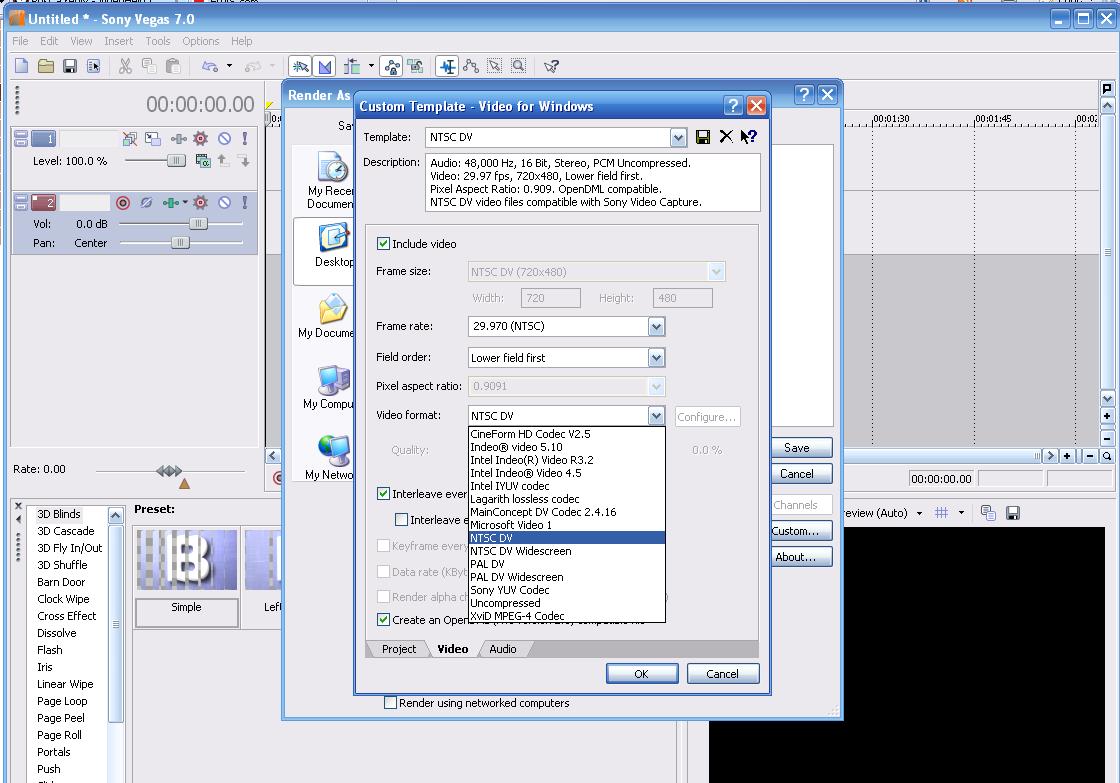Screen dimensions: 1120x783
Task: Click Save Snapshot icon in preview window
Action: tap(1013, 513)
